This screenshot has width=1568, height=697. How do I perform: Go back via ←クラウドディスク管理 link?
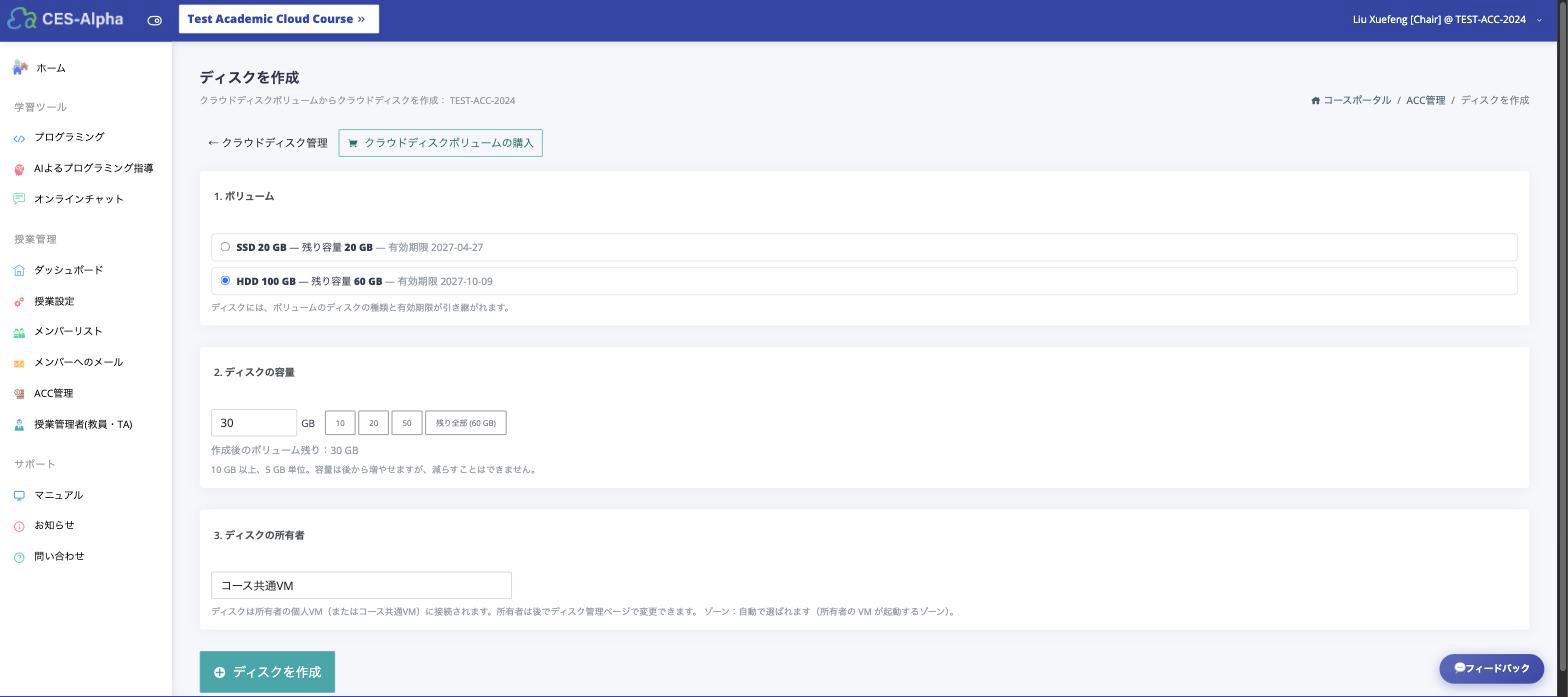pos(267,143)
